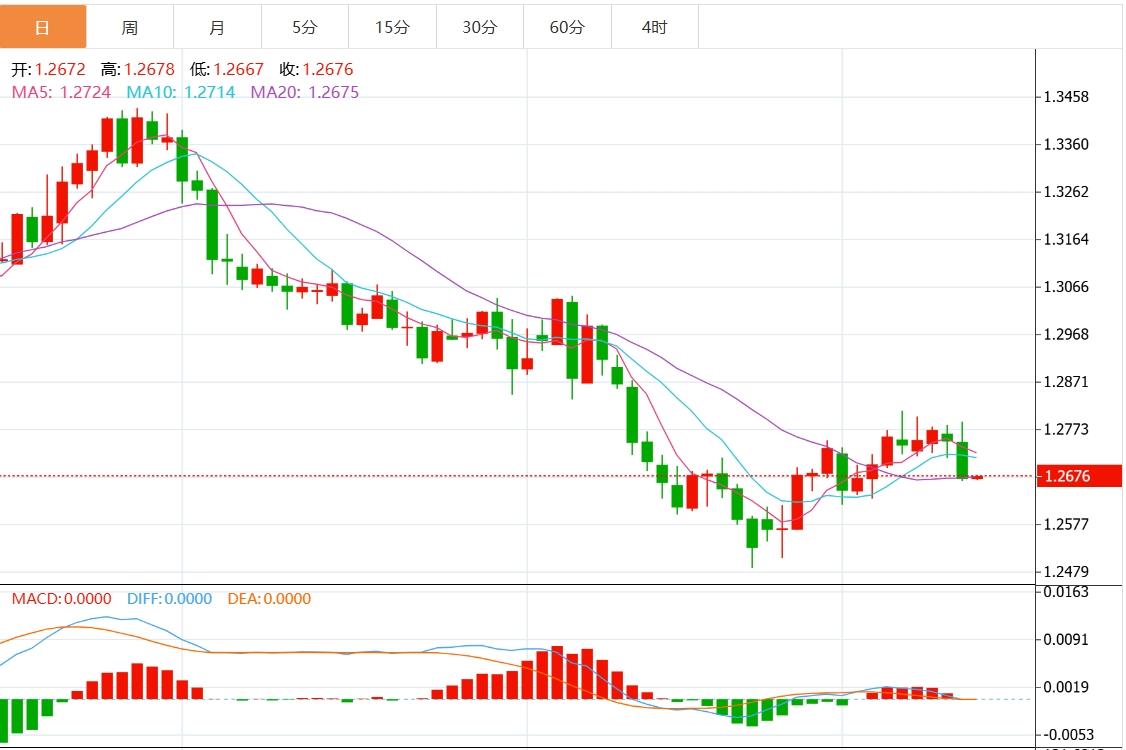Click the 1.2479 price axis label
Image resolution: width=1126 pixels, height=750 pixels.
[1065, 572]
